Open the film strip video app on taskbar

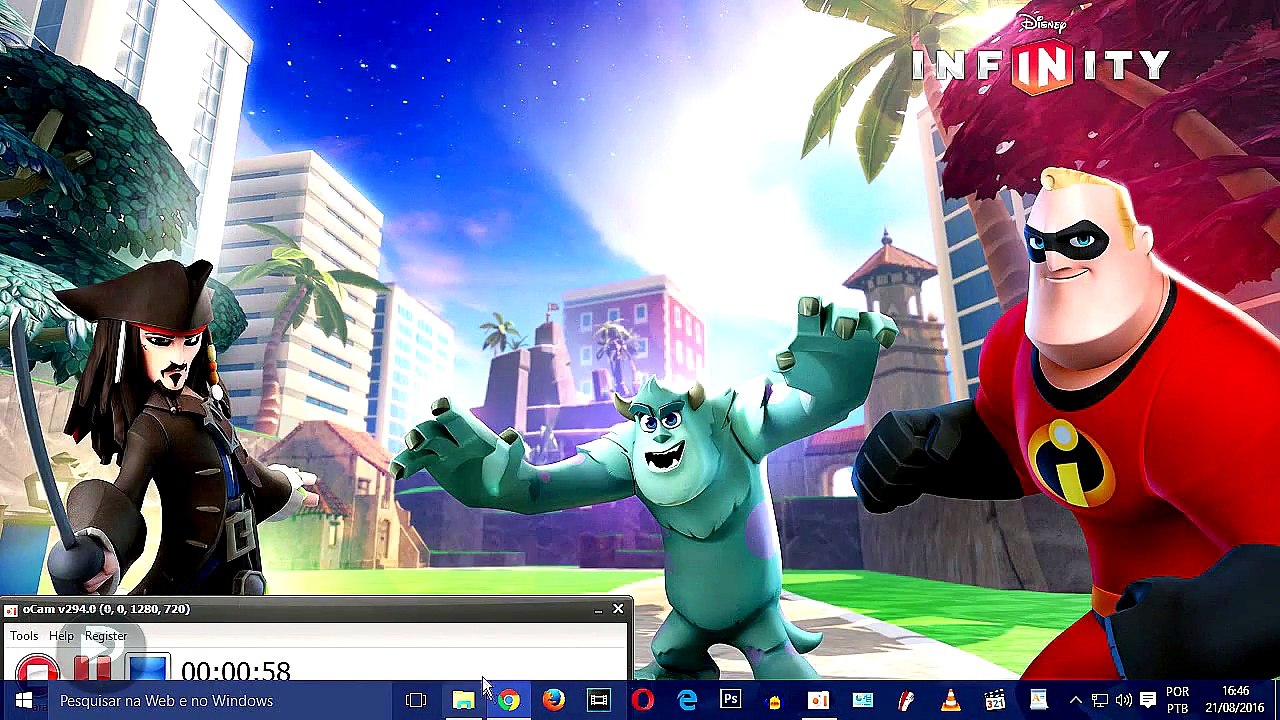coord(598,701)
